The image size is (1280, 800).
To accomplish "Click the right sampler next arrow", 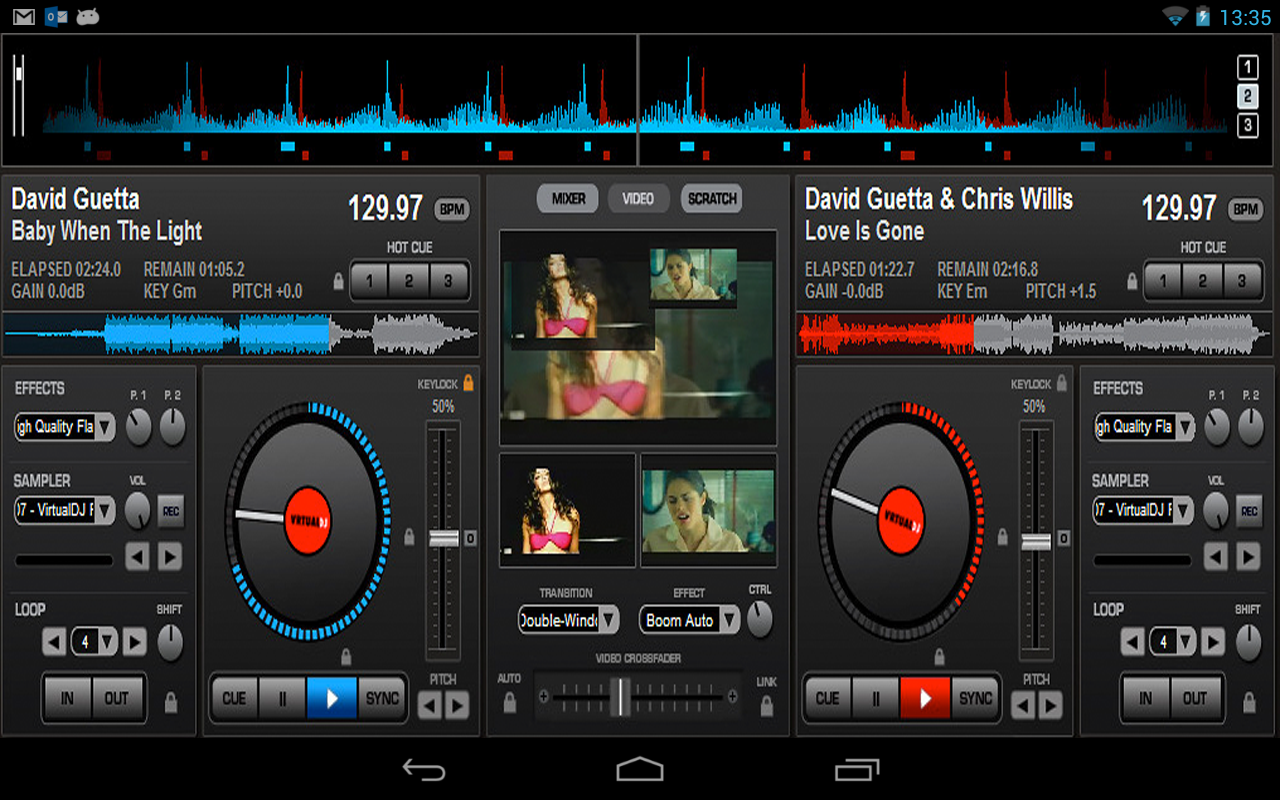I will click(1248, 556).
